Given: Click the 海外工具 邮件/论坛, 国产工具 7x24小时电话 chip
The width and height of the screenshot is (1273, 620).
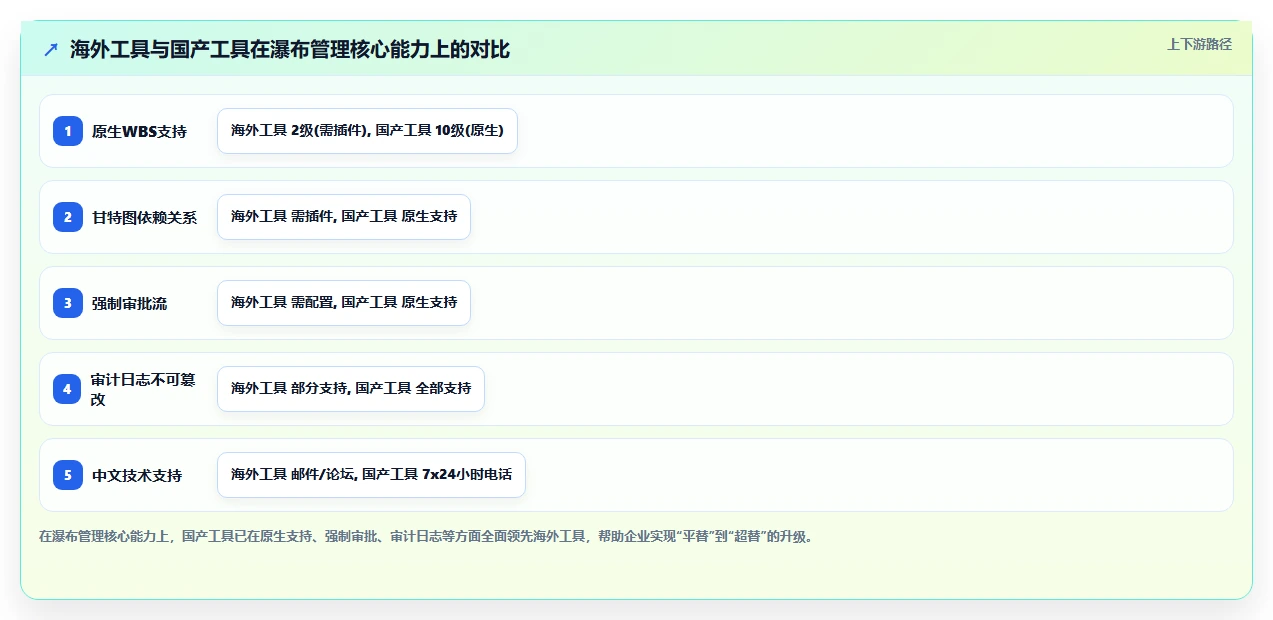Looking at the screenshot, I should tap(371, 475).
